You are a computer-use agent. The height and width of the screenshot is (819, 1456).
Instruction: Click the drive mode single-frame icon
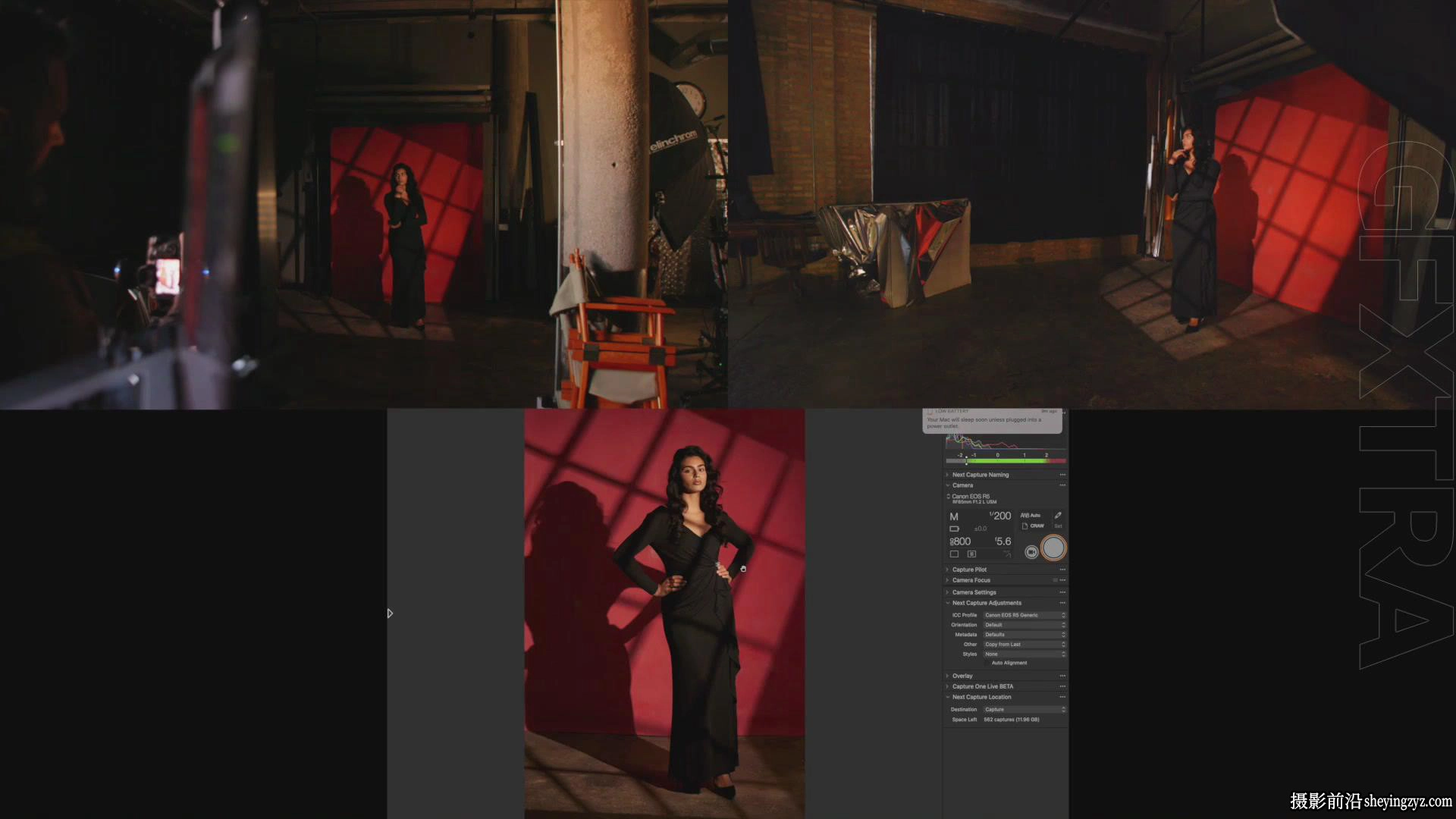[954, 554]
